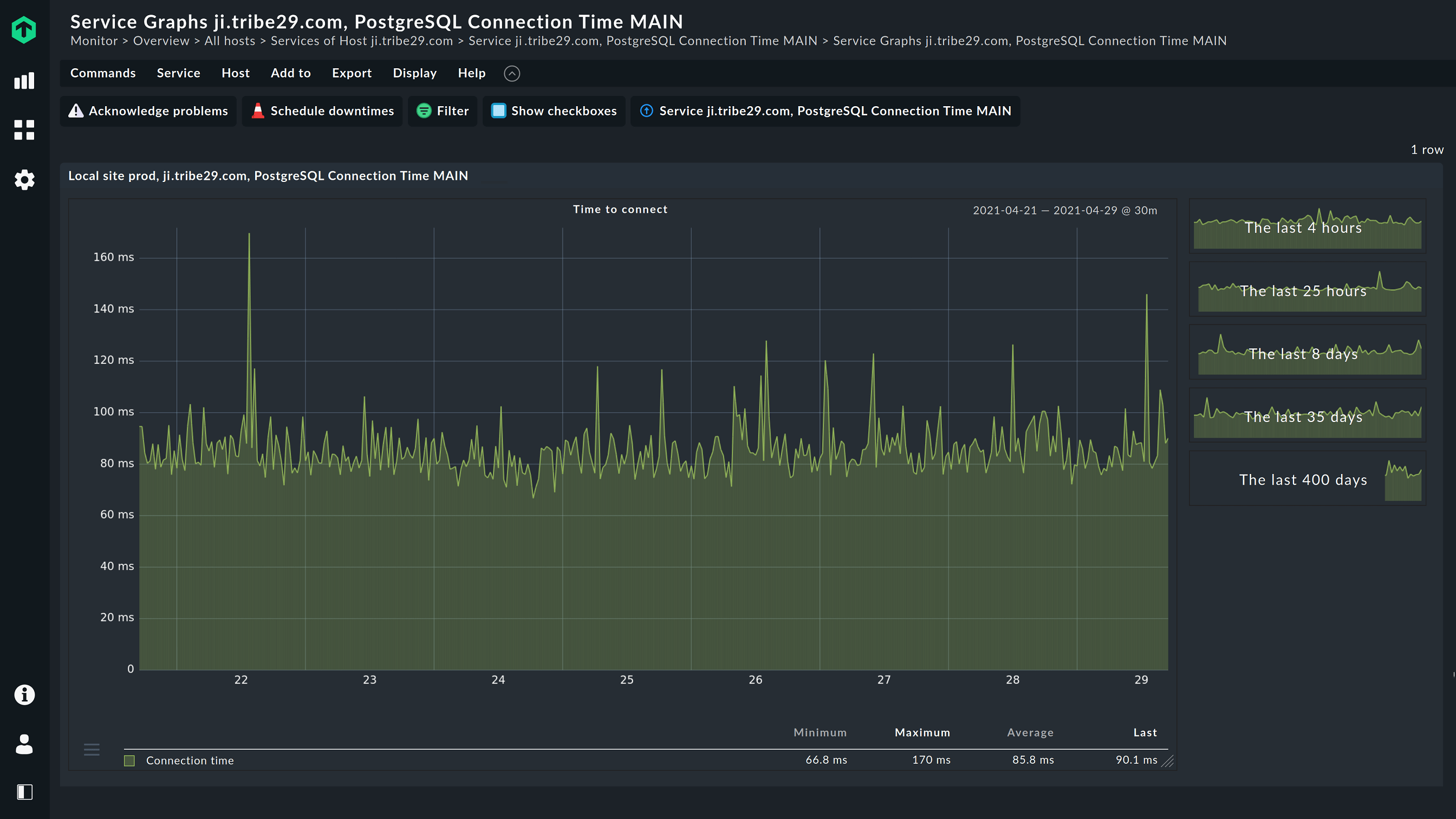Open the Commands menu

(x=103, y=73)
